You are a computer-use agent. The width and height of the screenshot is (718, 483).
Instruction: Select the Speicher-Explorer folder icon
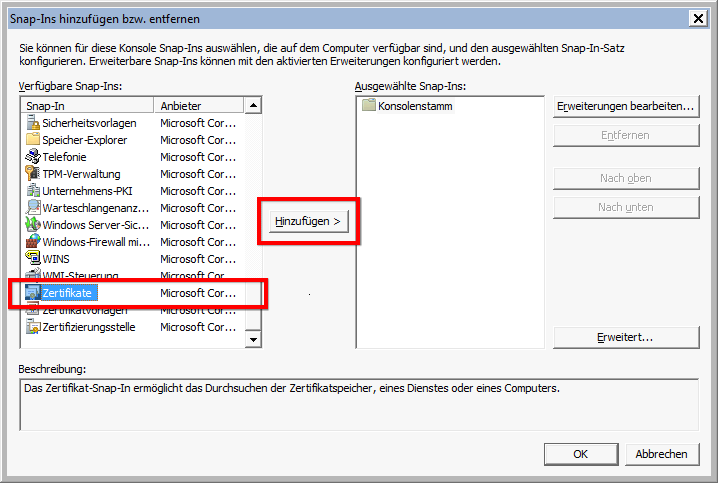pyautogui.click(x=32, y=140)
